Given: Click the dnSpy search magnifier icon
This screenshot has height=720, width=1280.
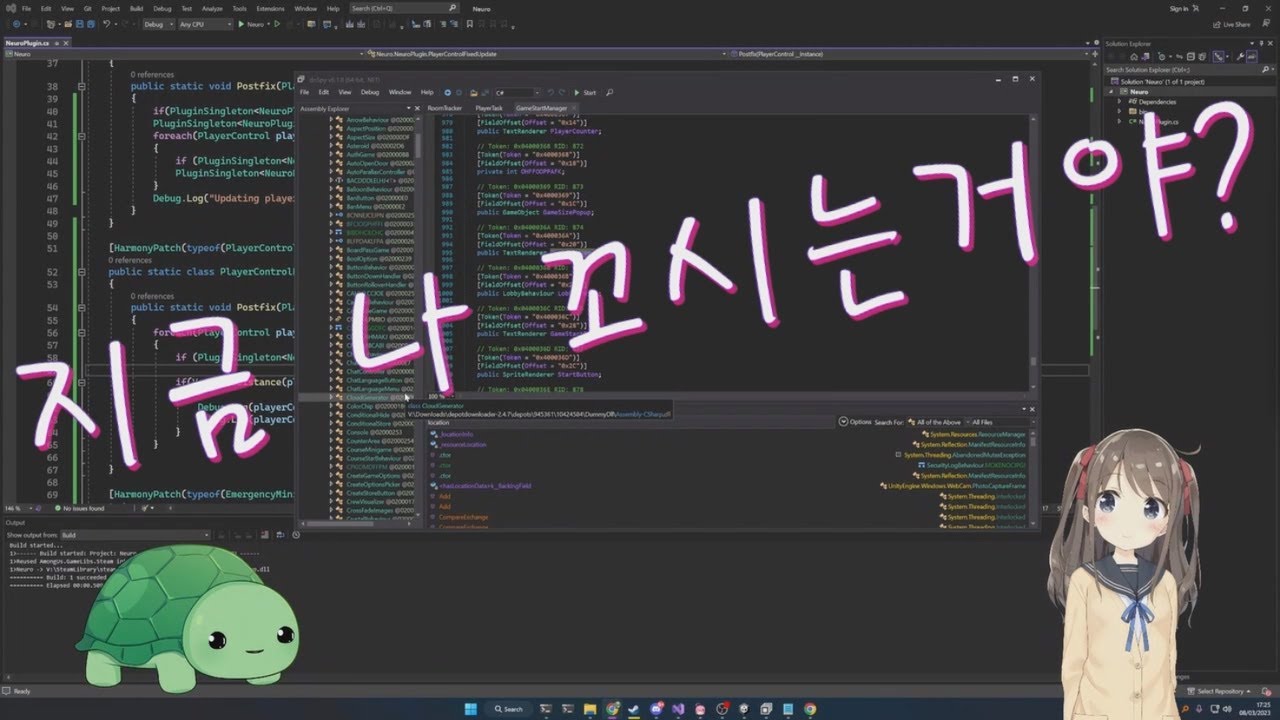Looking at the screenshot, I should click(x=610, y=92).
